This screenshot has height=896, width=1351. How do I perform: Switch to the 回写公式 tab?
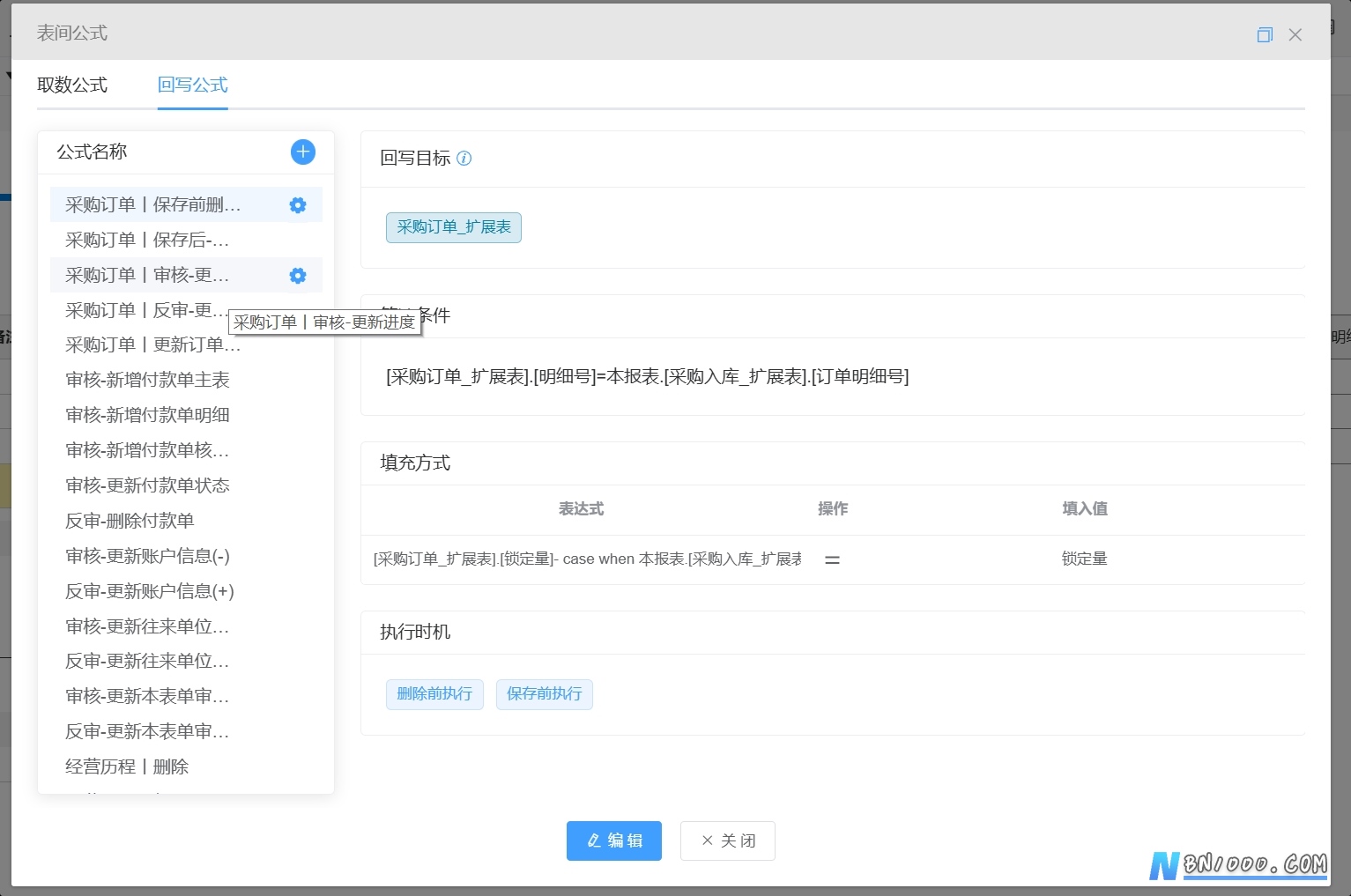coord(193,85)
